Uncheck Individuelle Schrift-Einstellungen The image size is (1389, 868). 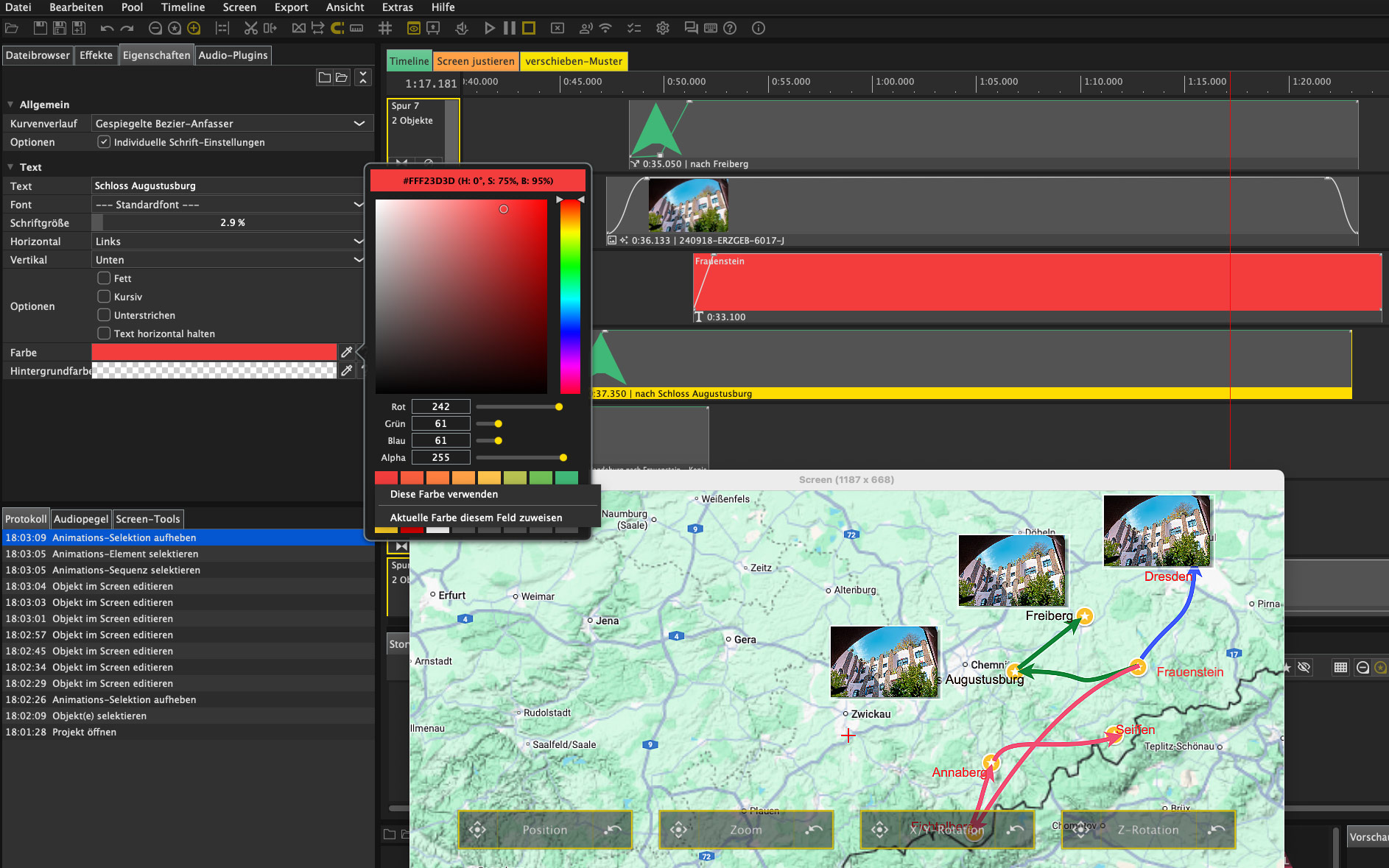pos(104,142)
